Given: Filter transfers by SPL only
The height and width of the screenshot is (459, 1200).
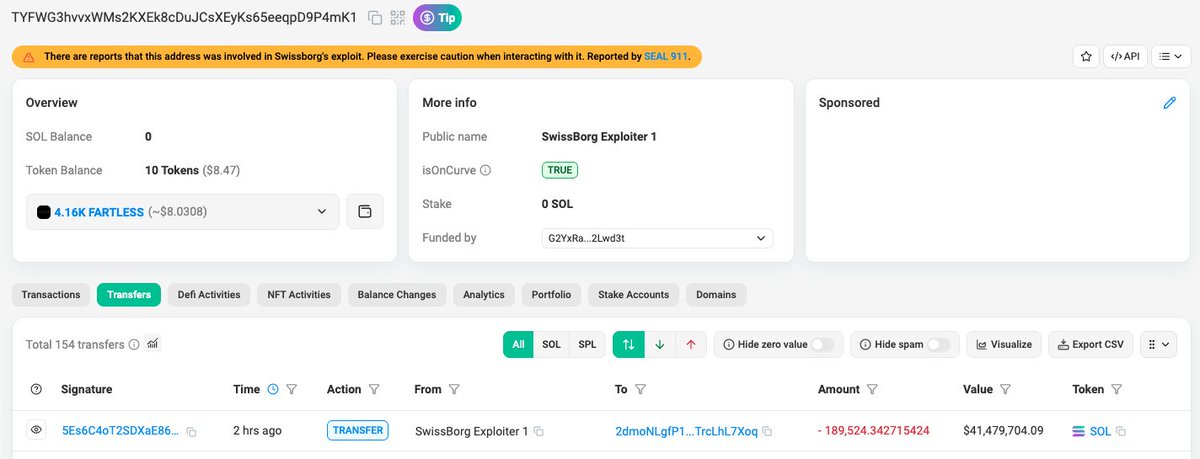Looking at the screenshot, I should pos(587,344).
